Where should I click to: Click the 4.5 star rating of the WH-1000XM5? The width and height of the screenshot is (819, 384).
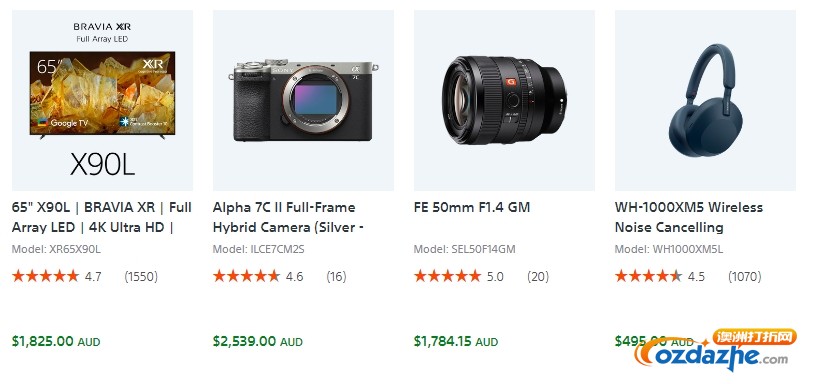coord(660,276)
